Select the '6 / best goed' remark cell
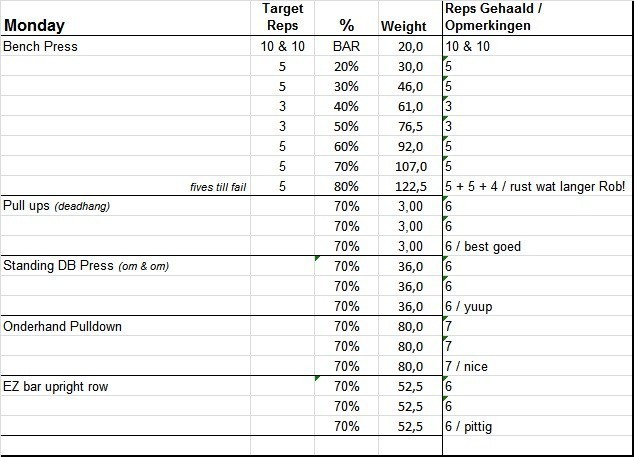Image resolution: width=634 pixels, height=457 pixels. tap(484, 246)
